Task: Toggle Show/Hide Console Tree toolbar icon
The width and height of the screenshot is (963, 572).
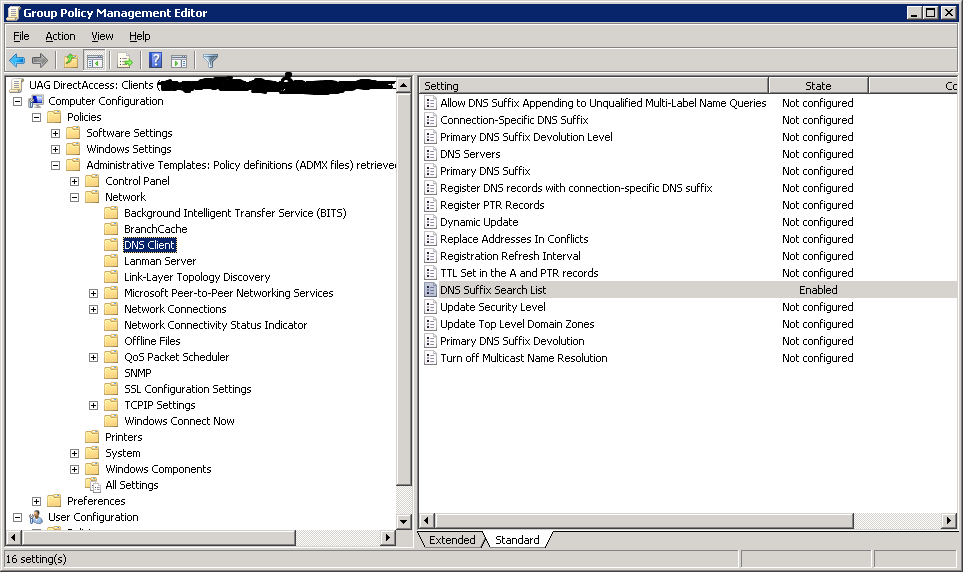Action: 95,60
